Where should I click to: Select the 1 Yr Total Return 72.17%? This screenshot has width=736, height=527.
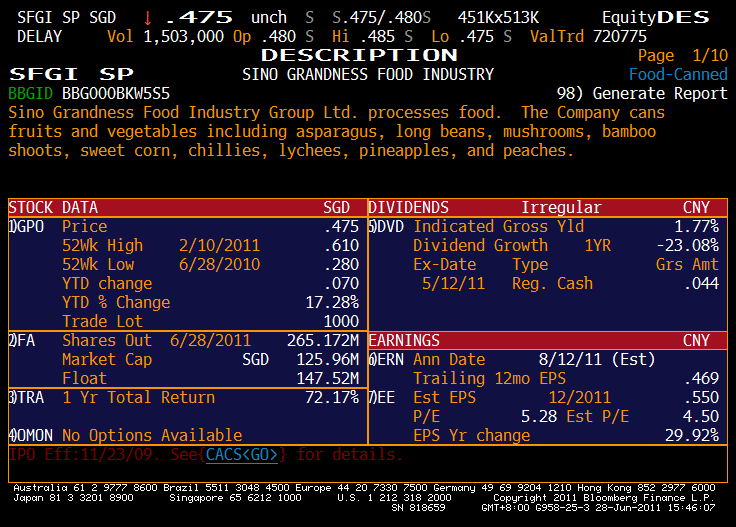click(332, 398)
